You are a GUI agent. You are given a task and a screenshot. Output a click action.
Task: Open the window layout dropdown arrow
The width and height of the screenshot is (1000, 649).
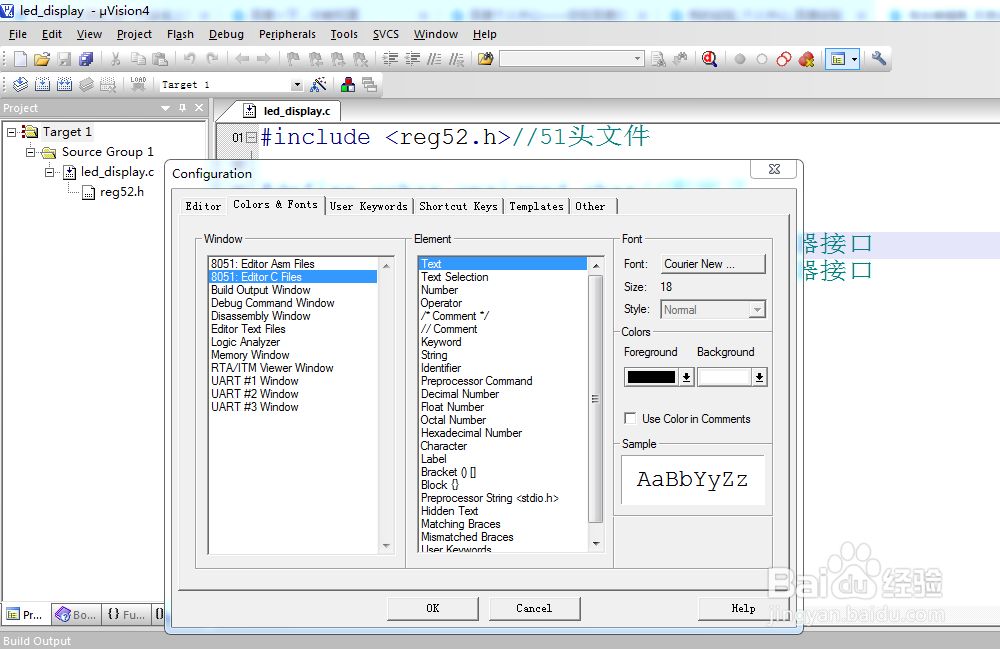[854, 59]
